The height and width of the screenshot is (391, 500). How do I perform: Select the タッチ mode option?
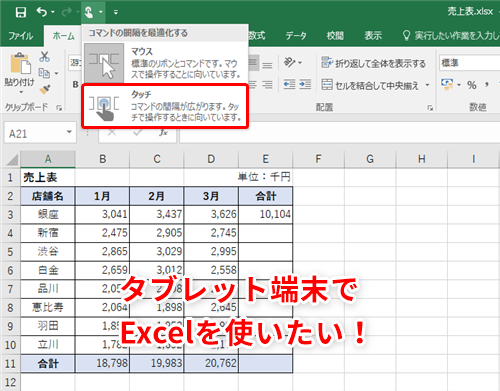pyautogui.click(x=165, y=106)
